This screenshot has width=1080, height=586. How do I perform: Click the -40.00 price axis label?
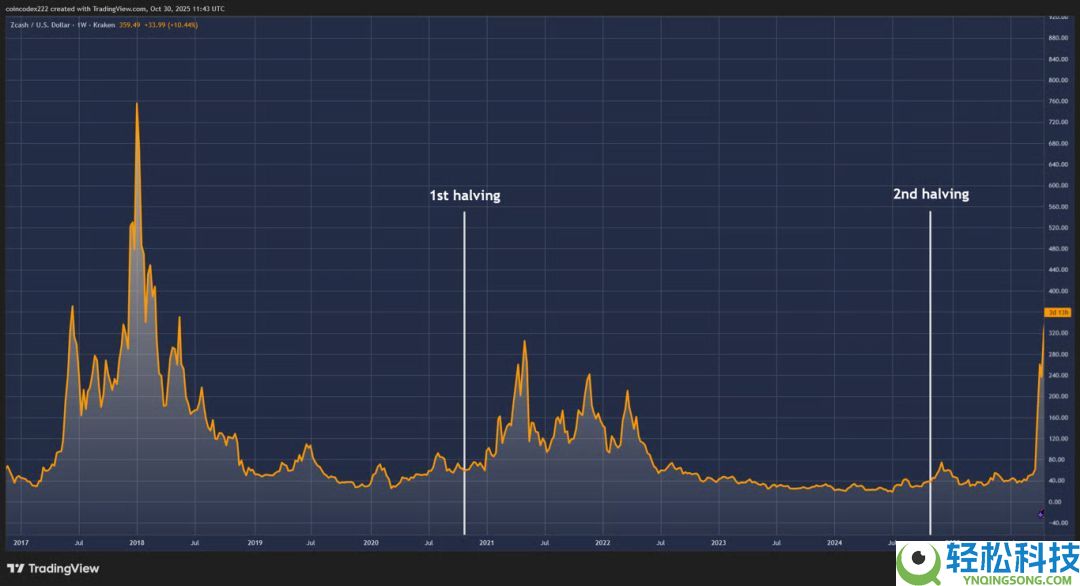(x=1057, y=523)
